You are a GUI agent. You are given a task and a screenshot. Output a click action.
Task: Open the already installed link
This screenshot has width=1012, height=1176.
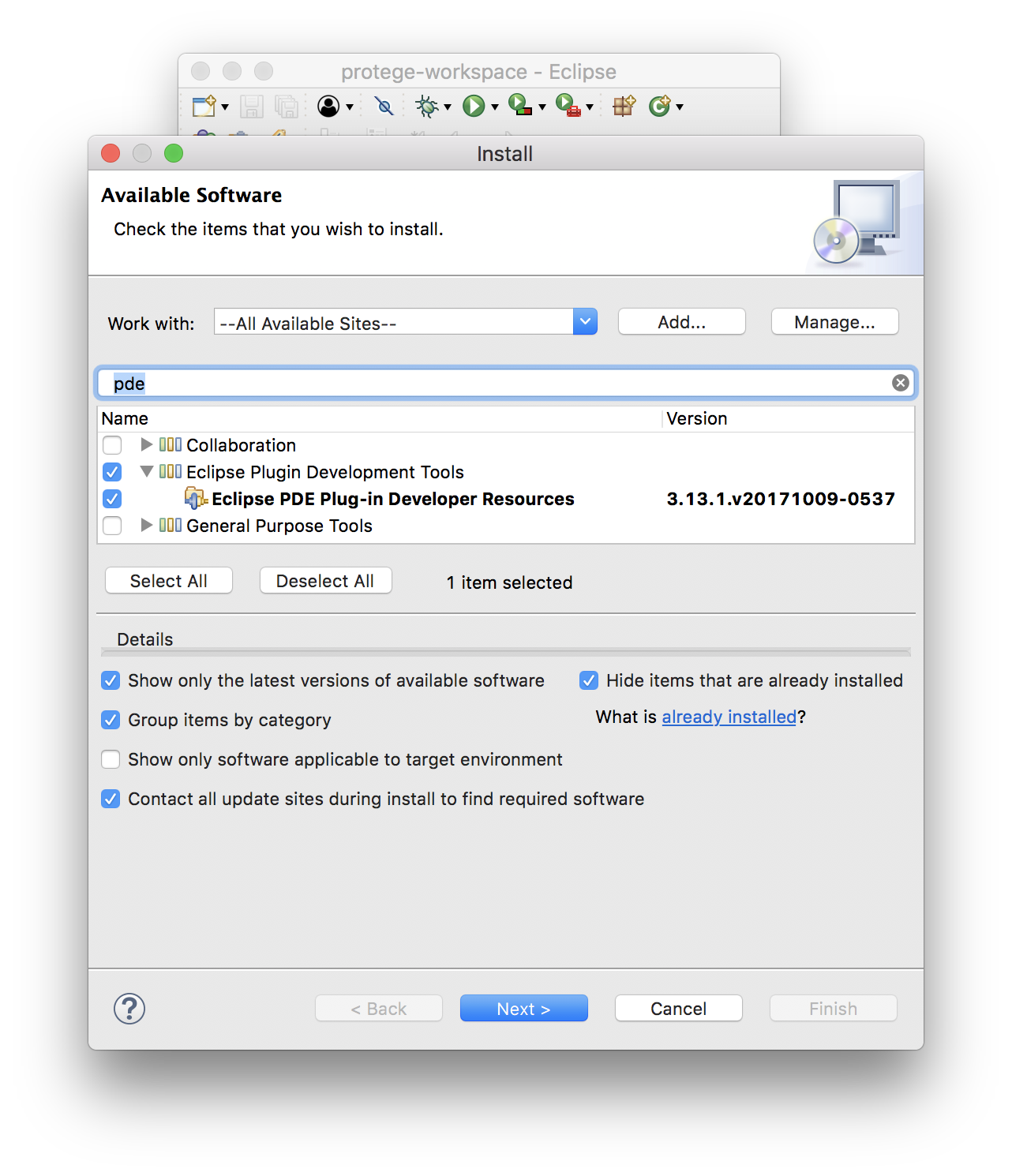pos(728,717)
